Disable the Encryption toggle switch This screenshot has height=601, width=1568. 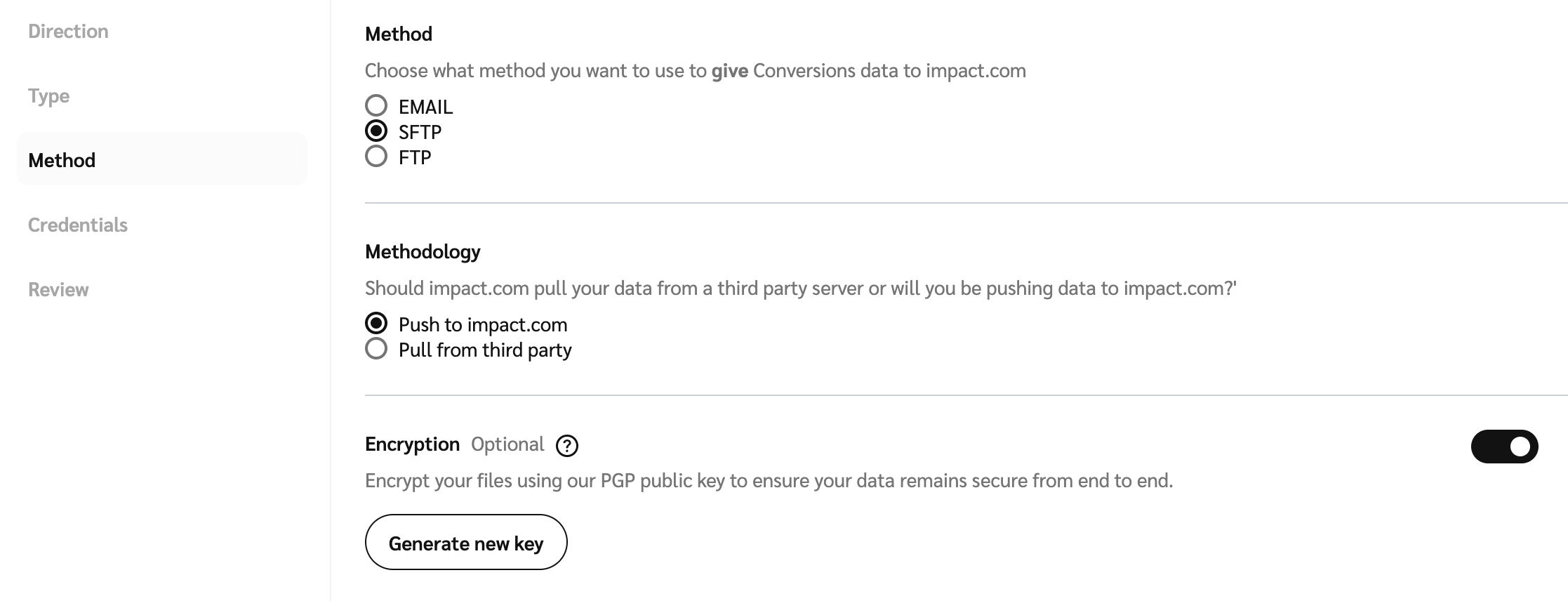point(1503,447)
